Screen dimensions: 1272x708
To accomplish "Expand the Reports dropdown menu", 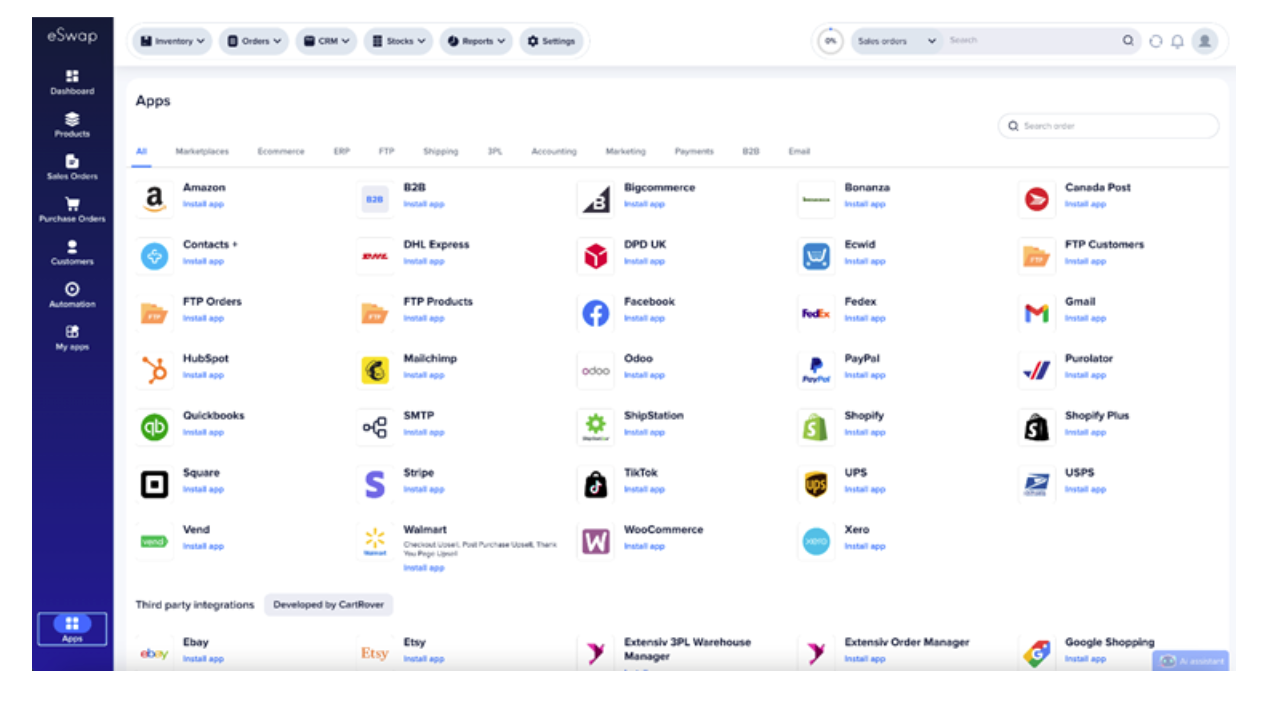I will tap(476, 41).
